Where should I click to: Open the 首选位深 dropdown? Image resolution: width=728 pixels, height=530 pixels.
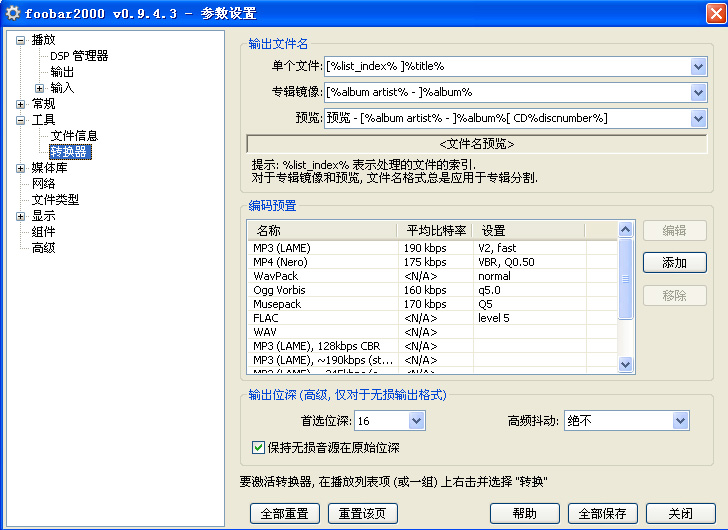coord(416,421)
